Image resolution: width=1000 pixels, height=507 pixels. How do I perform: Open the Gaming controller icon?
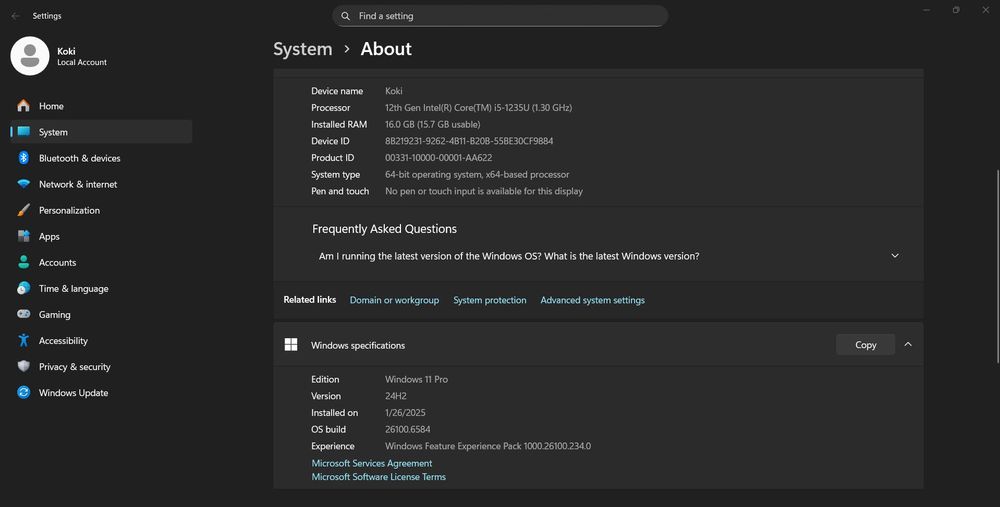click(x=23, y=314)
